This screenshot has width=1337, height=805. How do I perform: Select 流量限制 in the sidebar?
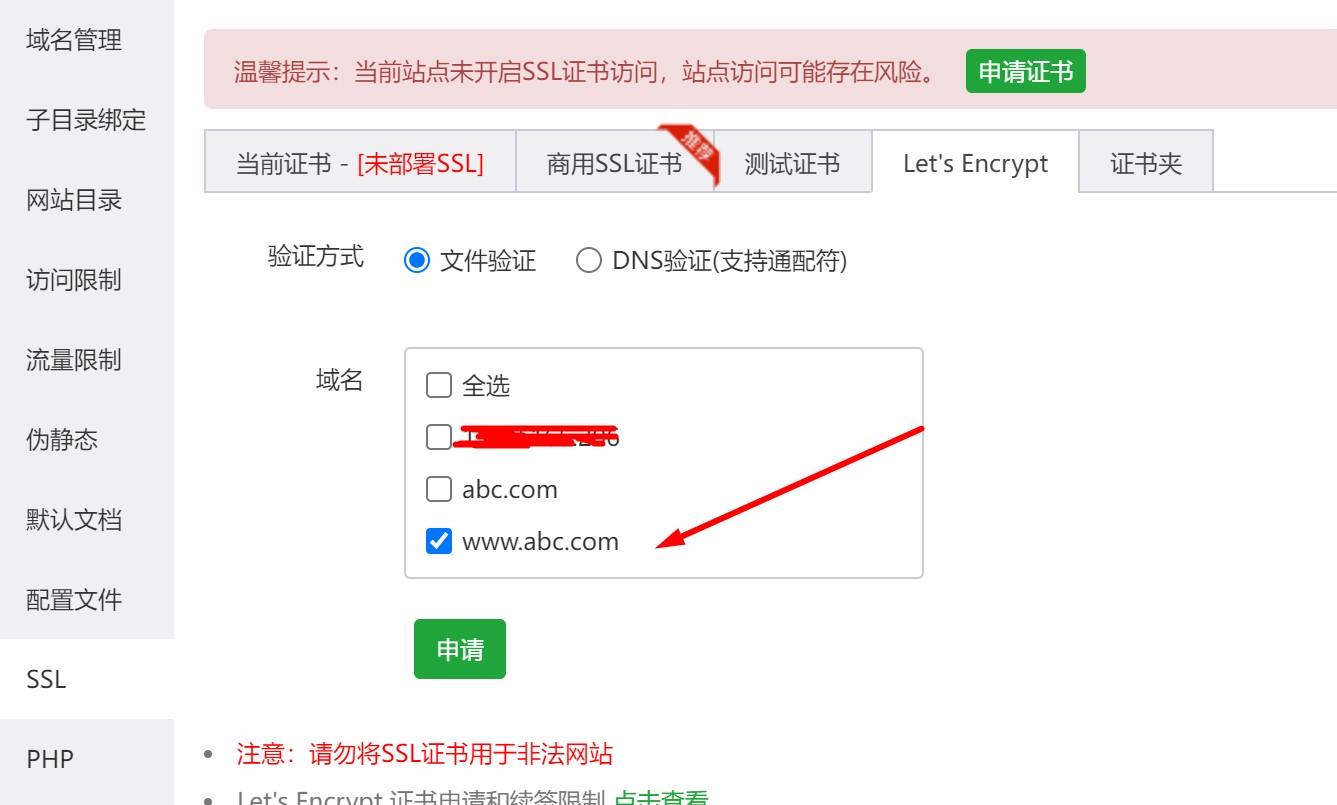tap(74, 360)
